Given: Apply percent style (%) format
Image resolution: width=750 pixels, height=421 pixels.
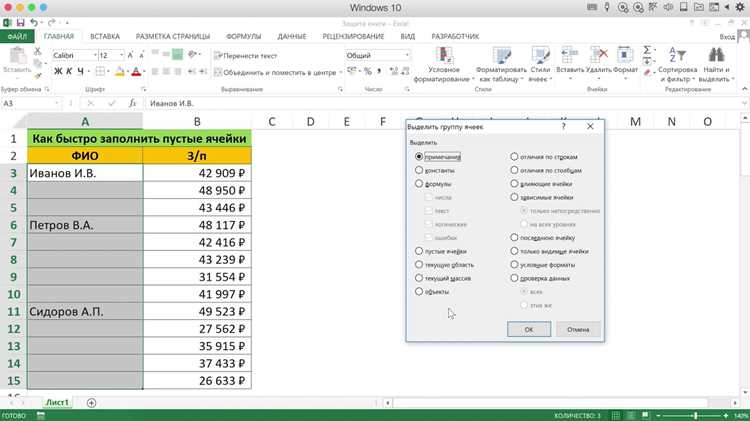Looking at the screenshot, I should (367, 71).
